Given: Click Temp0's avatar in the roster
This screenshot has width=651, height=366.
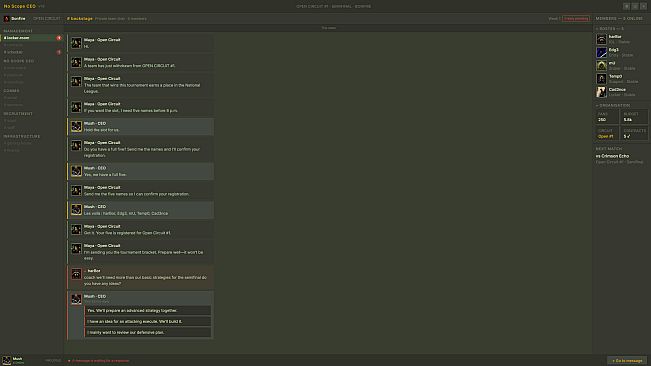Looking at the screenshot, I should (601, 79).
